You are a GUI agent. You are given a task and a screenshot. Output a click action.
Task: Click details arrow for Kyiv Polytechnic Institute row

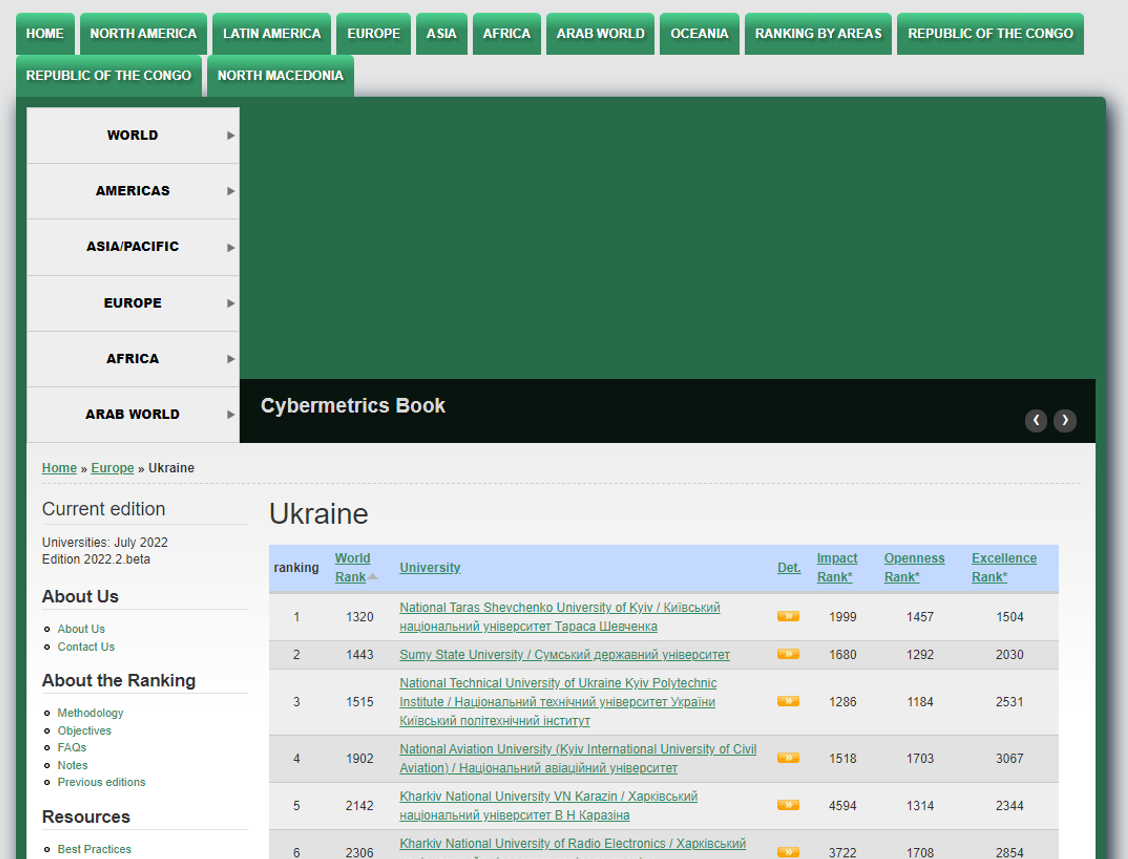(788, 701)
